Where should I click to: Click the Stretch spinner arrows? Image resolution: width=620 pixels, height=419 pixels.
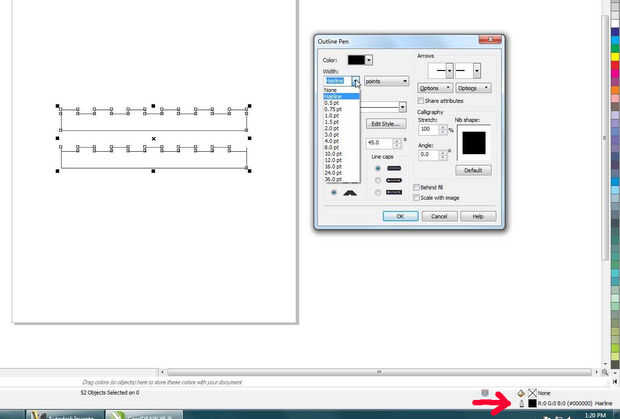click(x=443, y=129)
